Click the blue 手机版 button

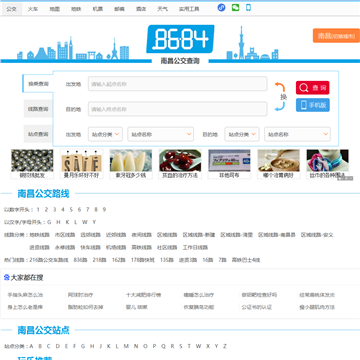click(x=313, y=105)
